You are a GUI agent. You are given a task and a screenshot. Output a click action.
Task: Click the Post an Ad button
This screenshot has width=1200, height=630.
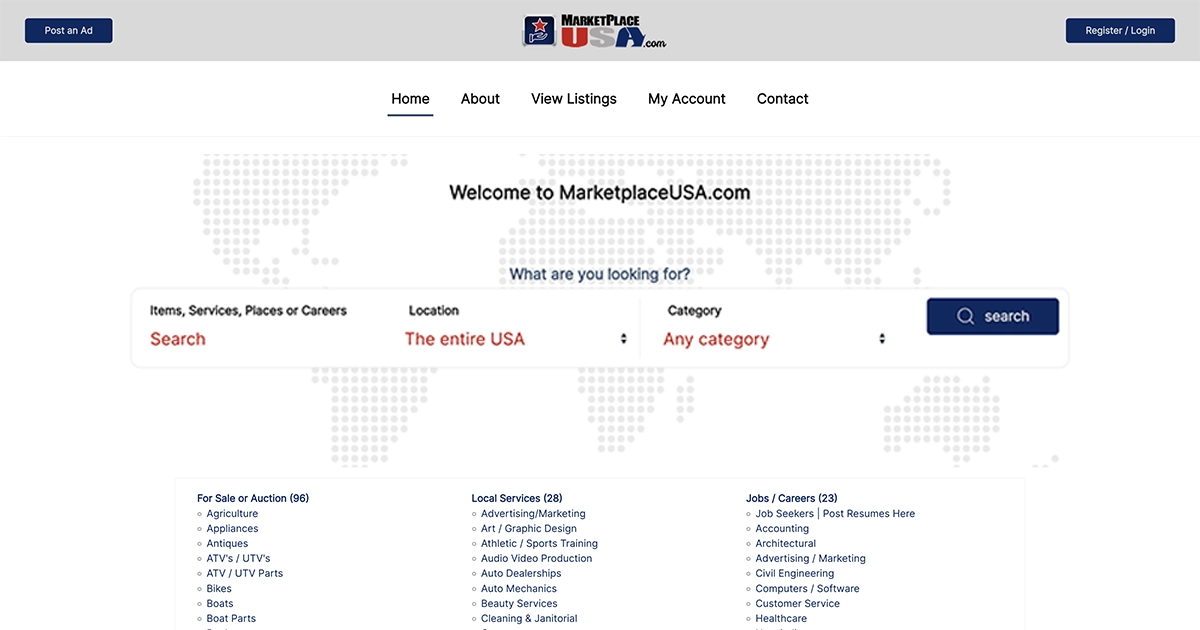click(x=69, y=31)
